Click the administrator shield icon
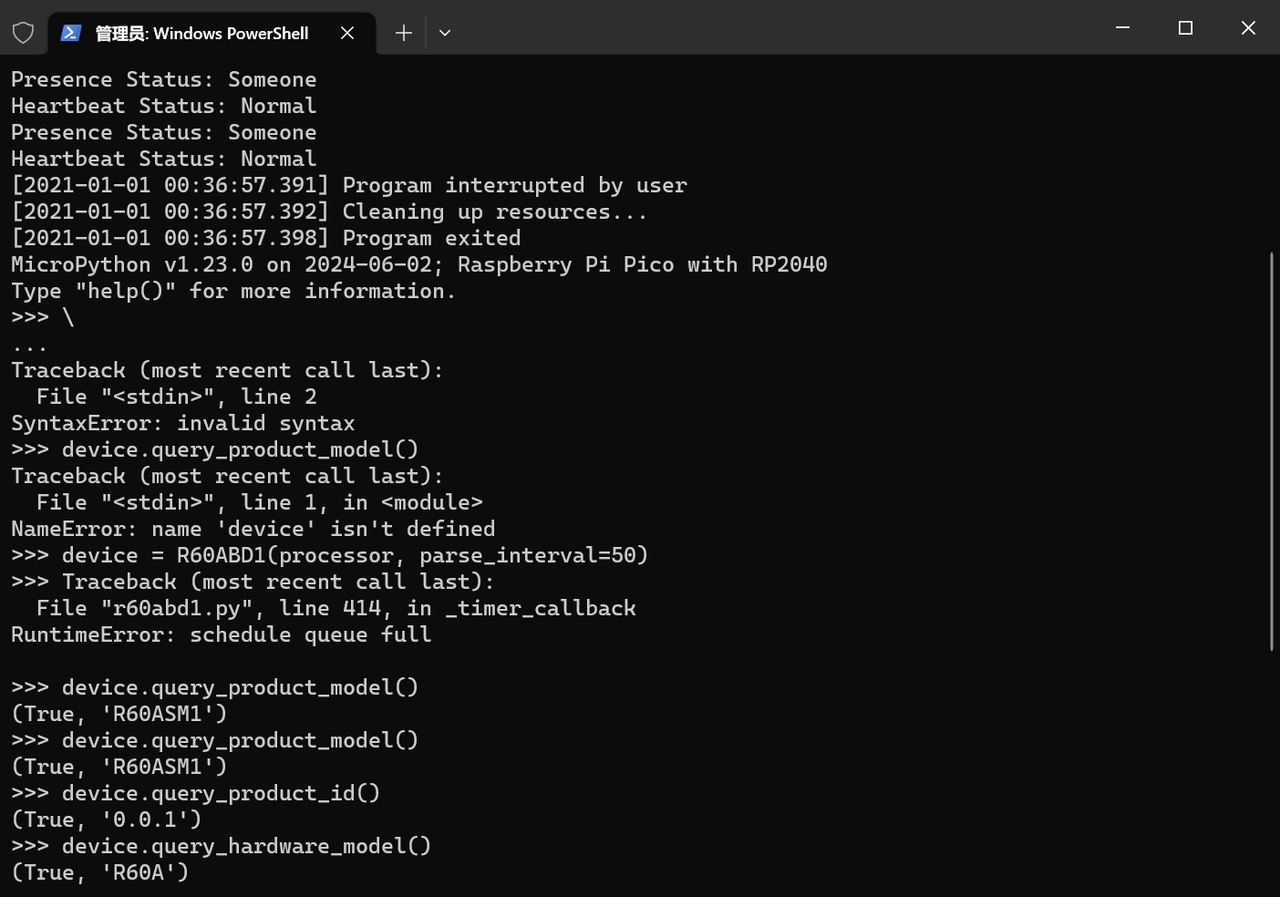1280x897 pixels. (23, 33)
